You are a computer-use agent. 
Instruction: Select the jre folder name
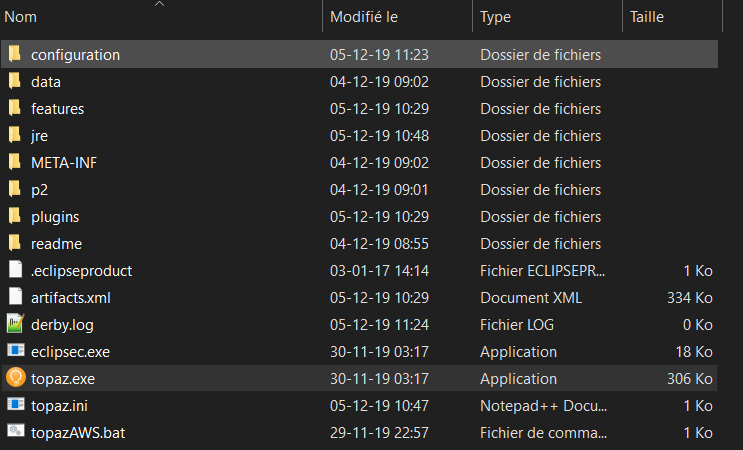pyautogui.click(x=39, y=136)
